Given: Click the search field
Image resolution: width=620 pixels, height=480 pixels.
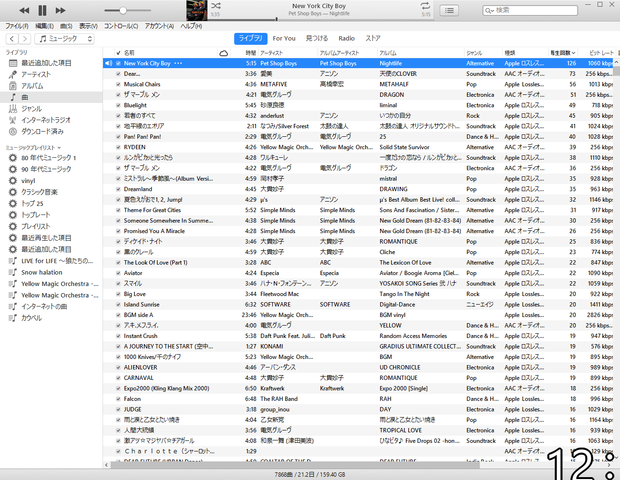Looking at the screenshot, I should (530, 10).
